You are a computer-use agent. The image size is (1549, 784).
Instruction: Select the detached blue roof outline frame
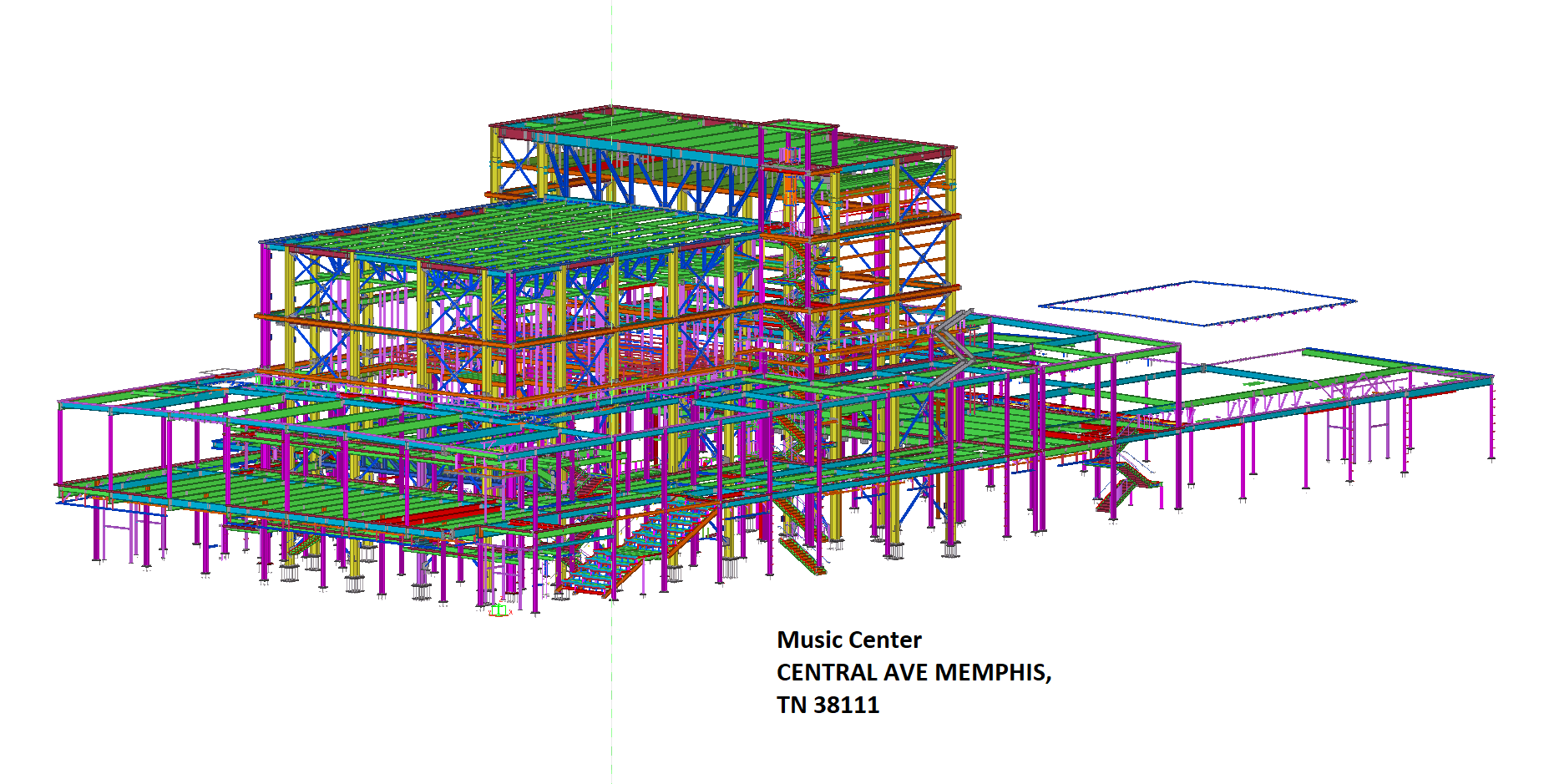click(1197, 303)
